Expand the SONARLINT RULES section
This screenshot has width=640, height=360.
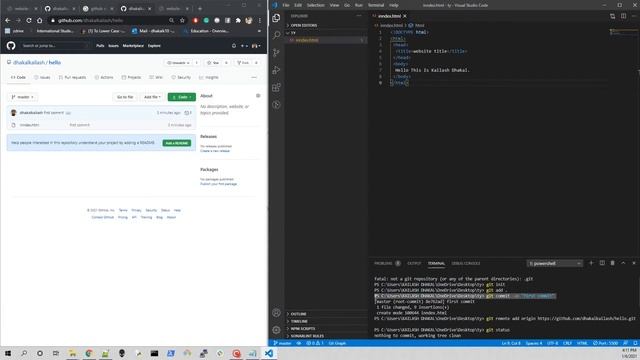pos(307,336)
